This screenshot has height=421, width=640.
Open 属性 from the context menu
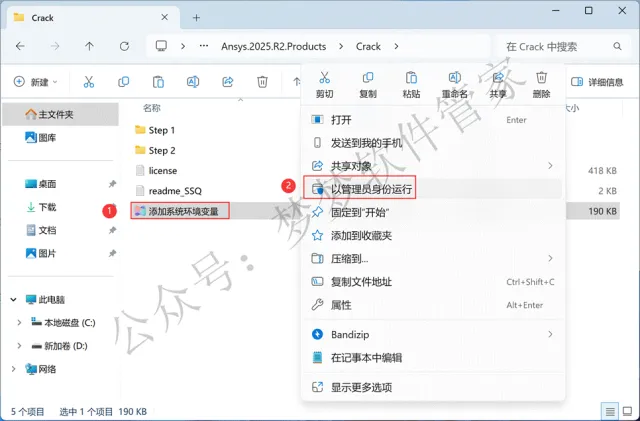[x=433, y=305]
